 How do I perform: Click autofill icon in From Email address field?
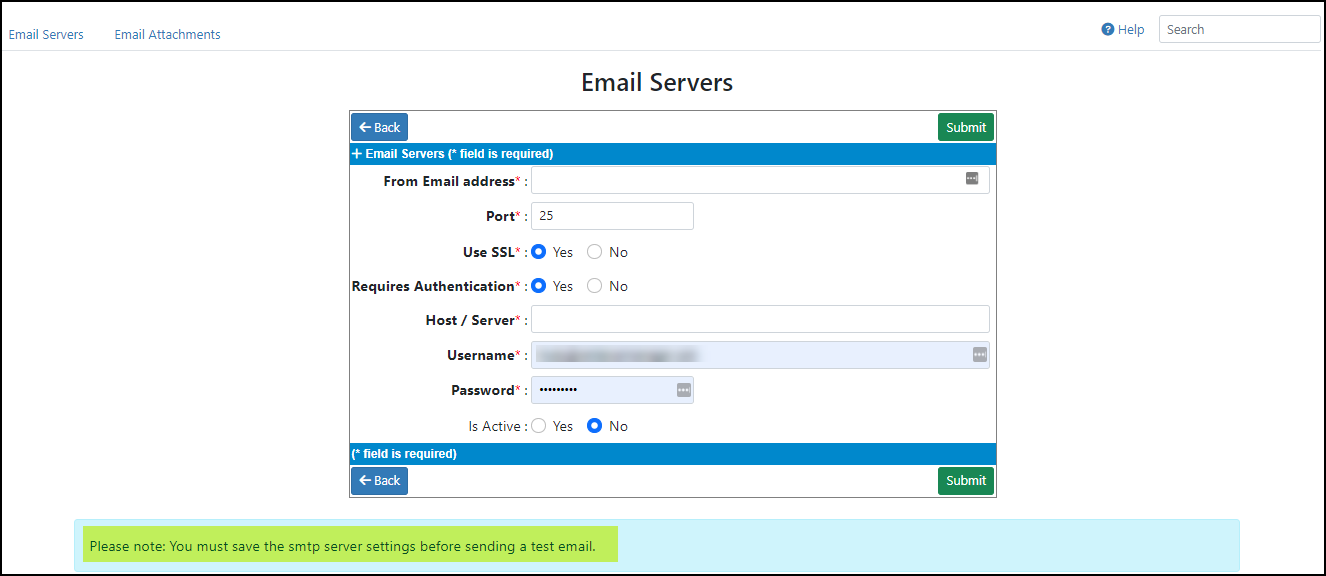[x=972, y=178]
